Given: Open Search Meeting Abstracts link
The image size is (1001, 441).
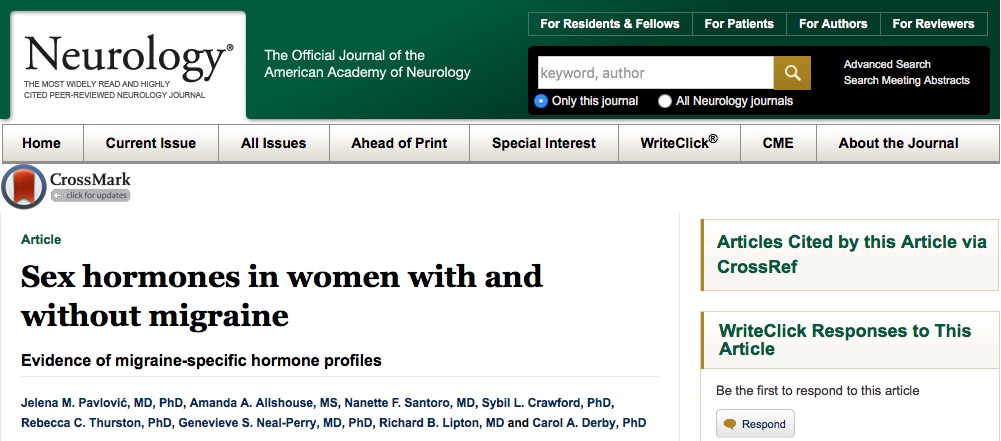Looking at the screenshot, I should pos(907,80).
